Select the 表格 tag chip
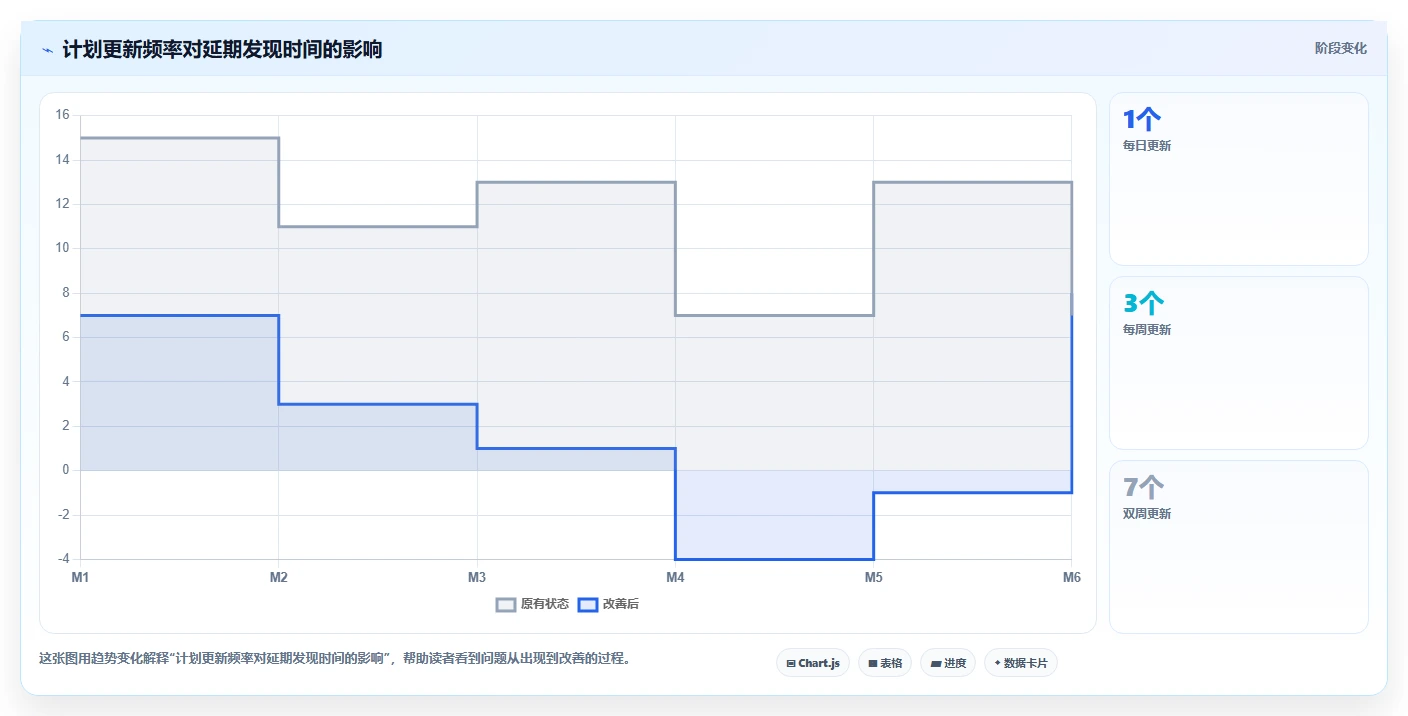This screenshot has width=1408, height=716. [885, 663]
